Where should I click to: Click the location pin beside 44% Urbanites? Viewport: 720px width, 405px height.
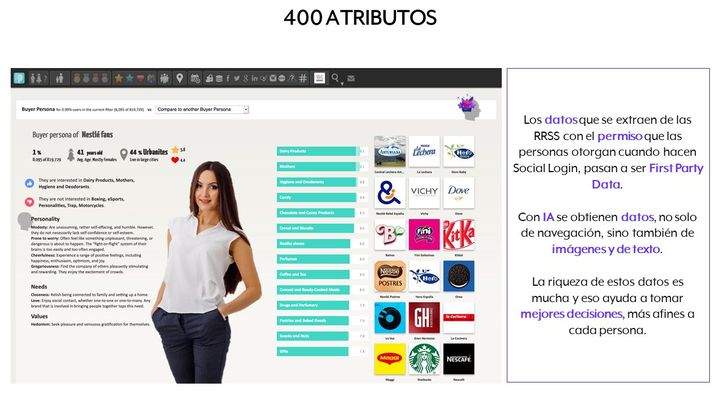point(123,154)
